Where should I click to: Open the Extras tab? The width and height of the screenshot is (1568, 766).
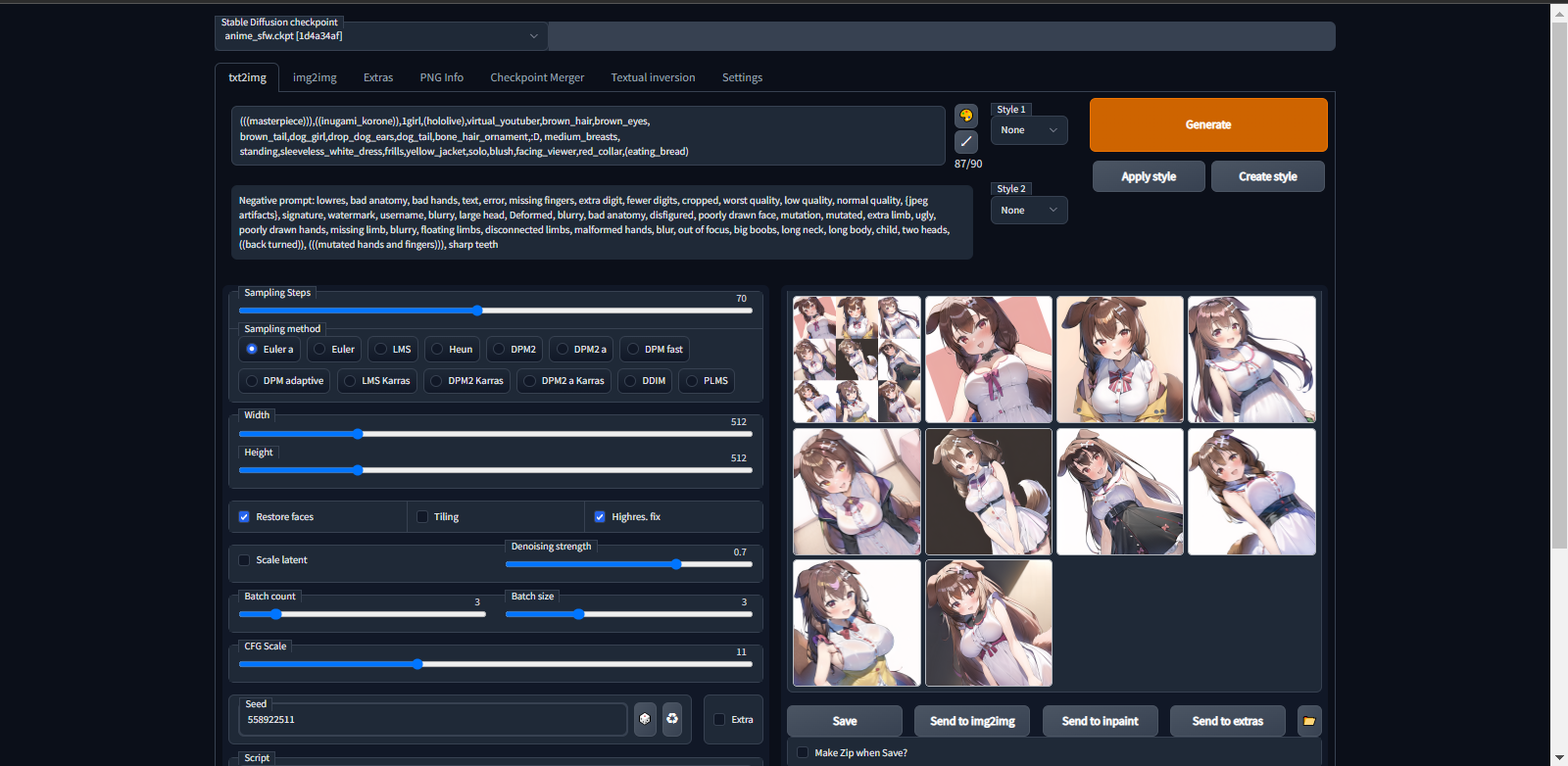(378, 77)
